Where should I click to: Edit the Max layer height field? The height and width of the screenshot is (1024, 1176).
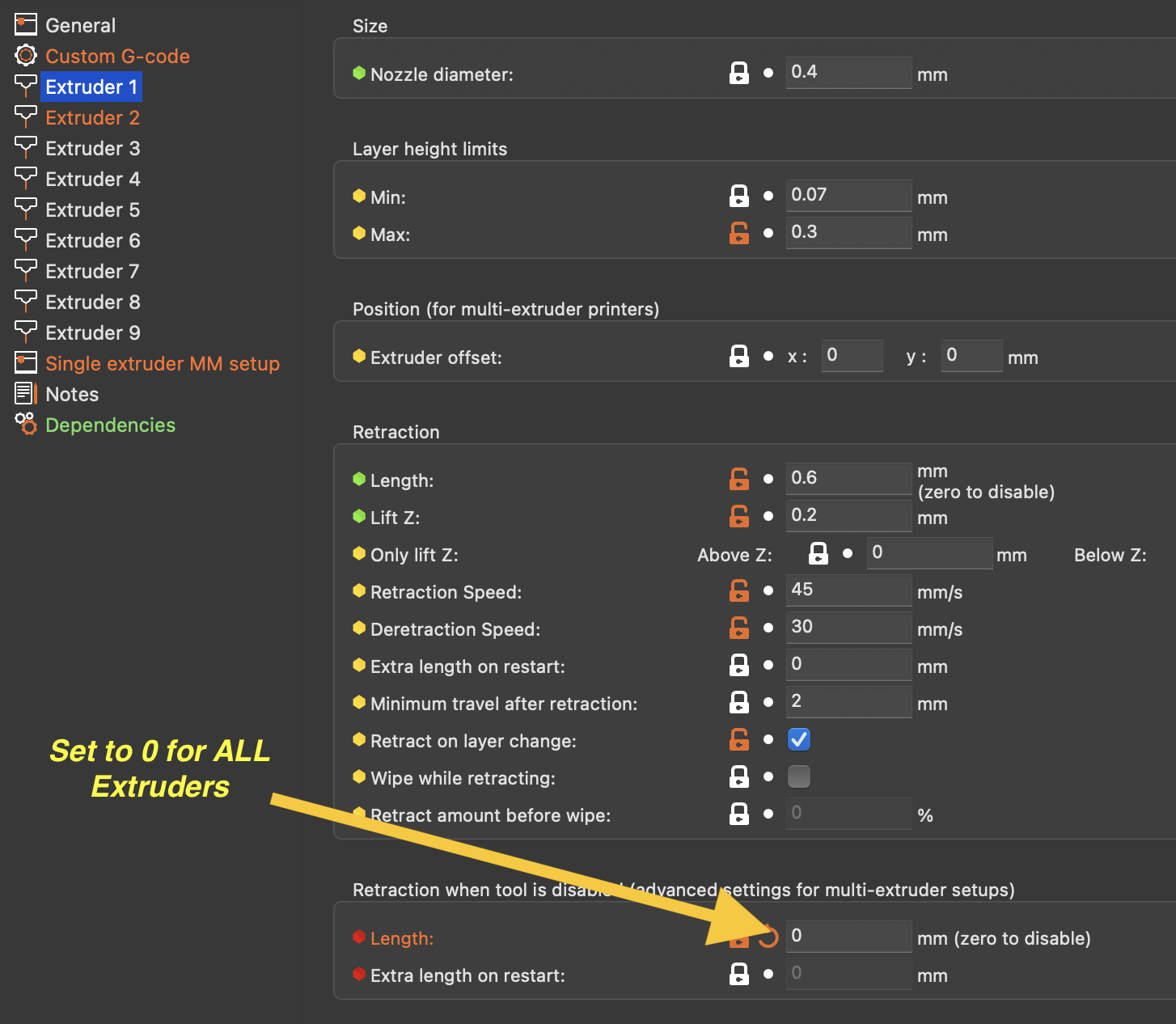tap(849, 233)
